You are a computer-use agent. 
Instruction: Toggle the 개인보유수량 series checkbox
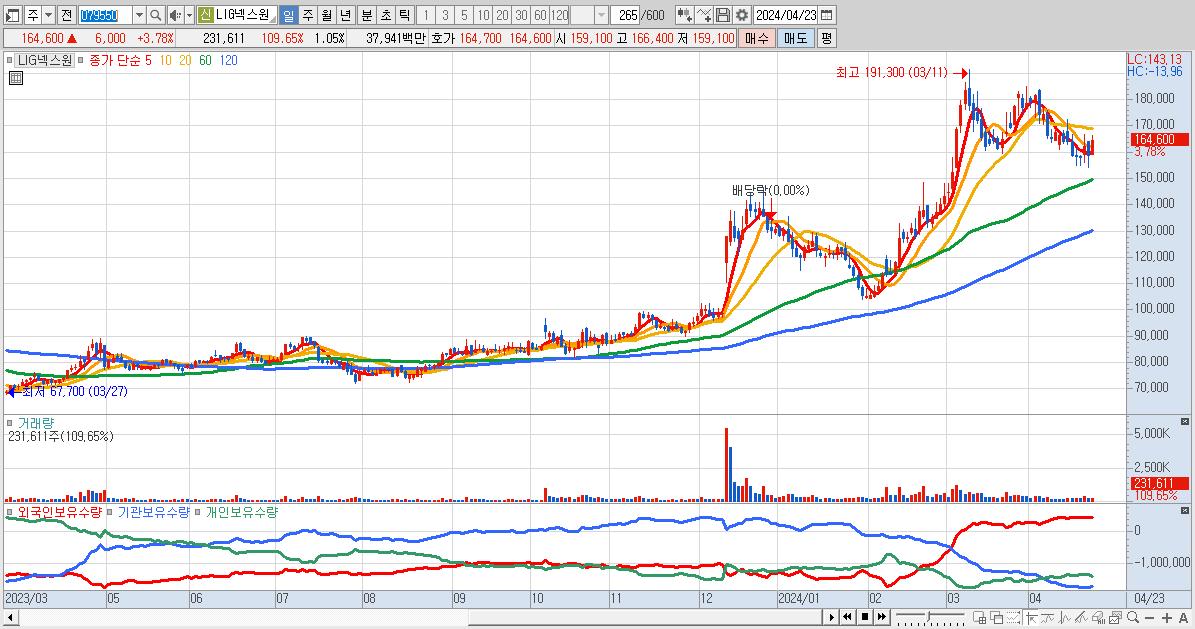click(x=198, y=512)
